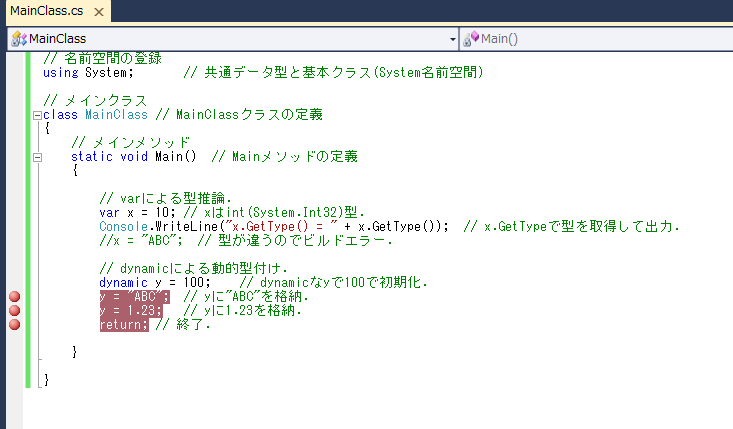Open the MainClass type dropdown arrow
733x429 pixels.
[453, 39]
